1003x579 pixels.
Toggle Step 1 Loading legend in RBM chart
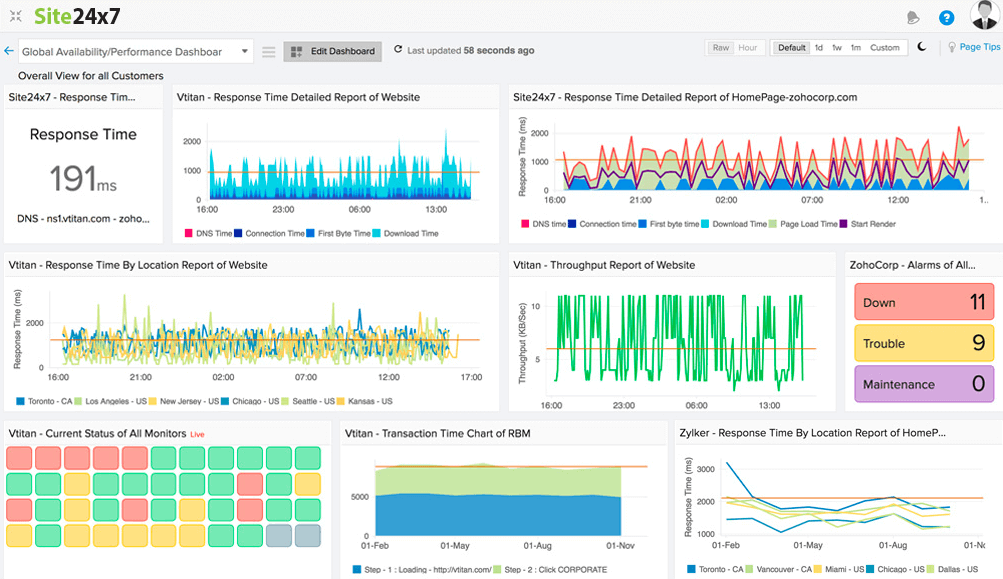pyautogui.click(x=422, y=569)
